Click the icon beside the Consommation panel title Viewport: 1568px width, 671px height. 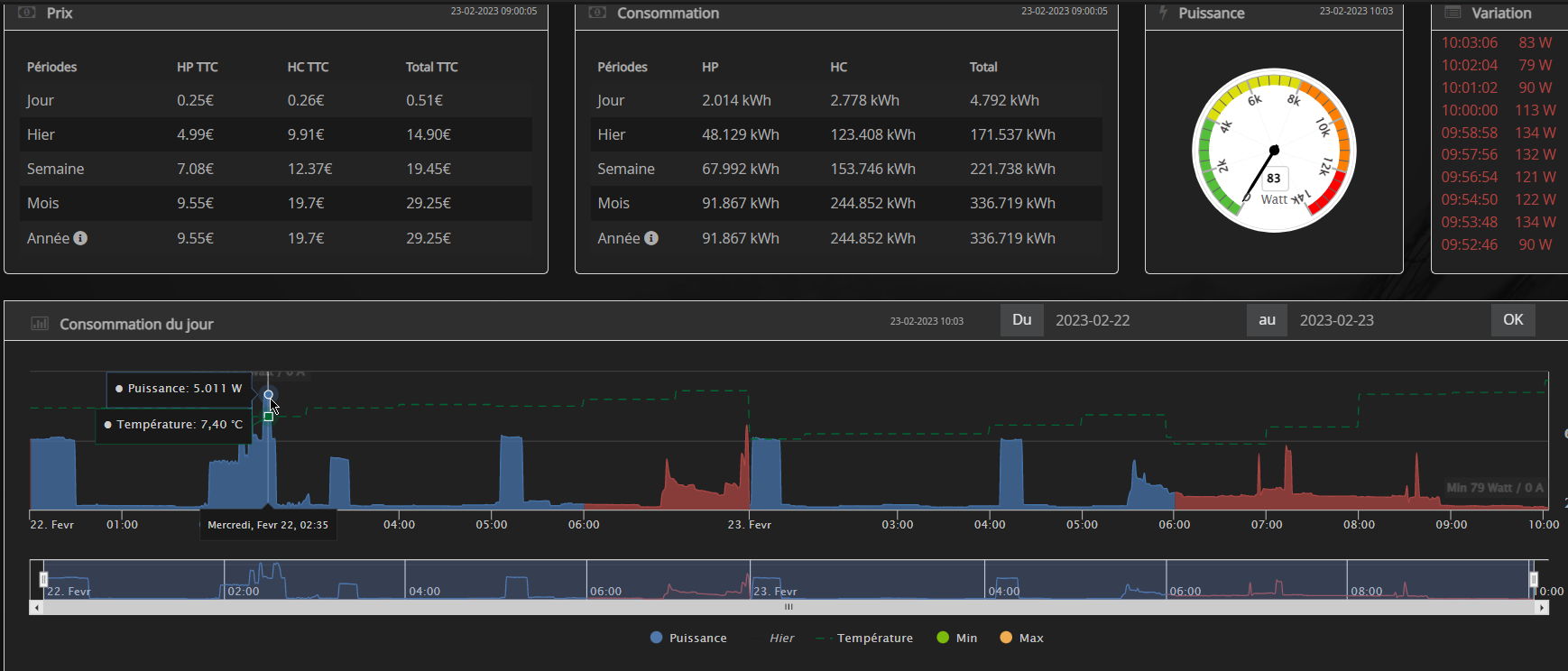(597, 13)
